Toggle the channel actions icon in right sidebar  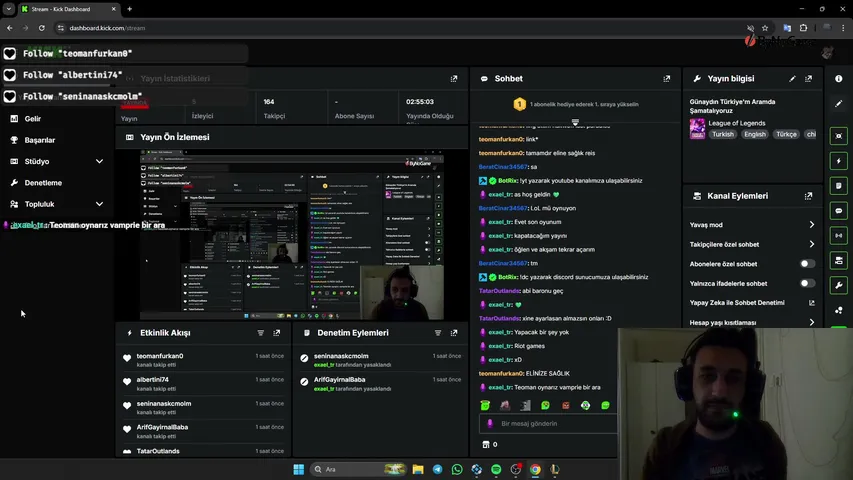[838, 261]
